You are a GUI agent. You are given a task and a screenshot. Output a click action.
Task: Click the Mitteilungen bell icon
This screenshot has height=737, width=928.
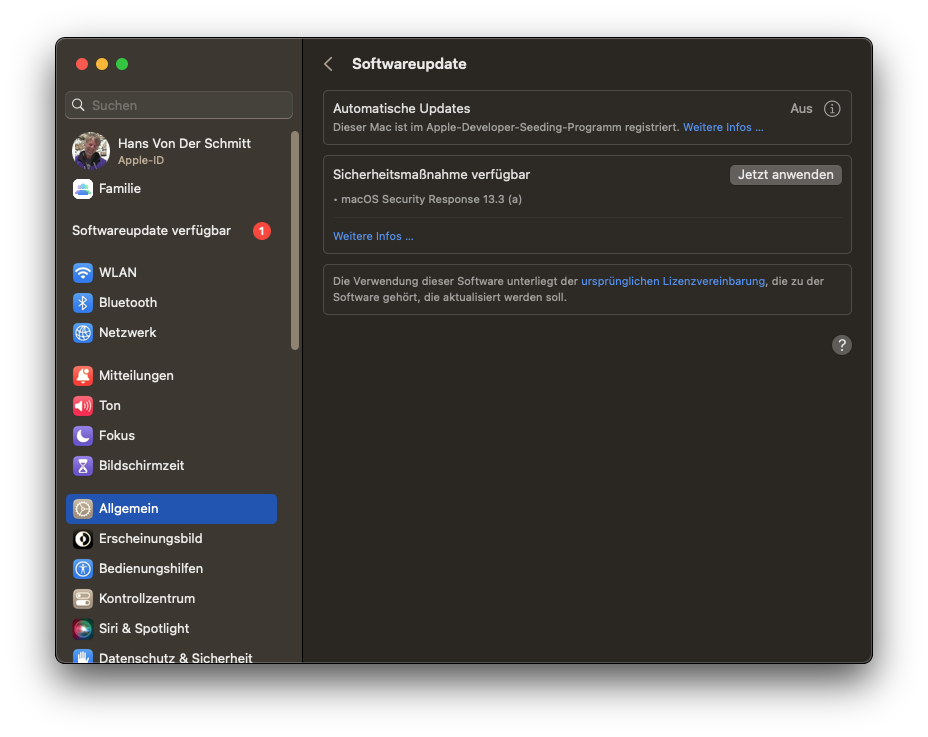[83, 376]
